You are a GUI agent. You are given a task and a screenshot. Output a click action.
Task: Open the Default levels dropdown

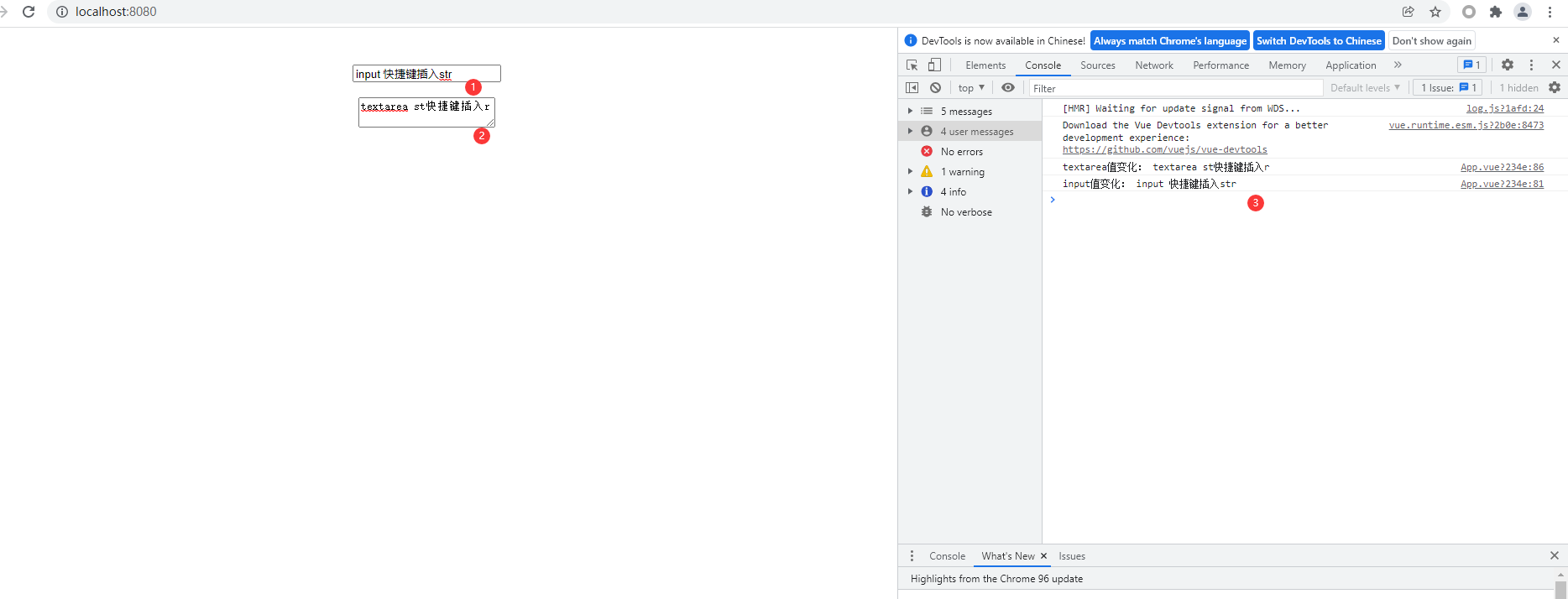(x=1365, y=87)
